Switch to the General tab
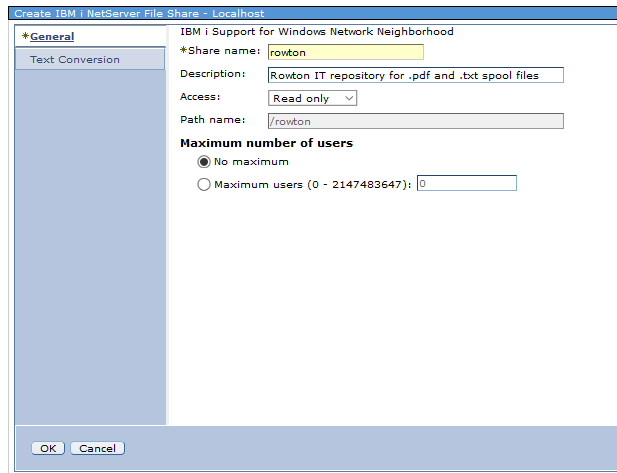 52,37
